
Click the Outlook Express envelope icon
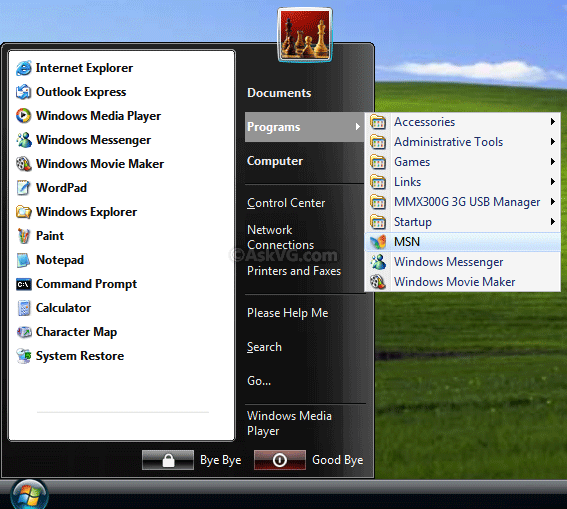(x=24, y=92)
